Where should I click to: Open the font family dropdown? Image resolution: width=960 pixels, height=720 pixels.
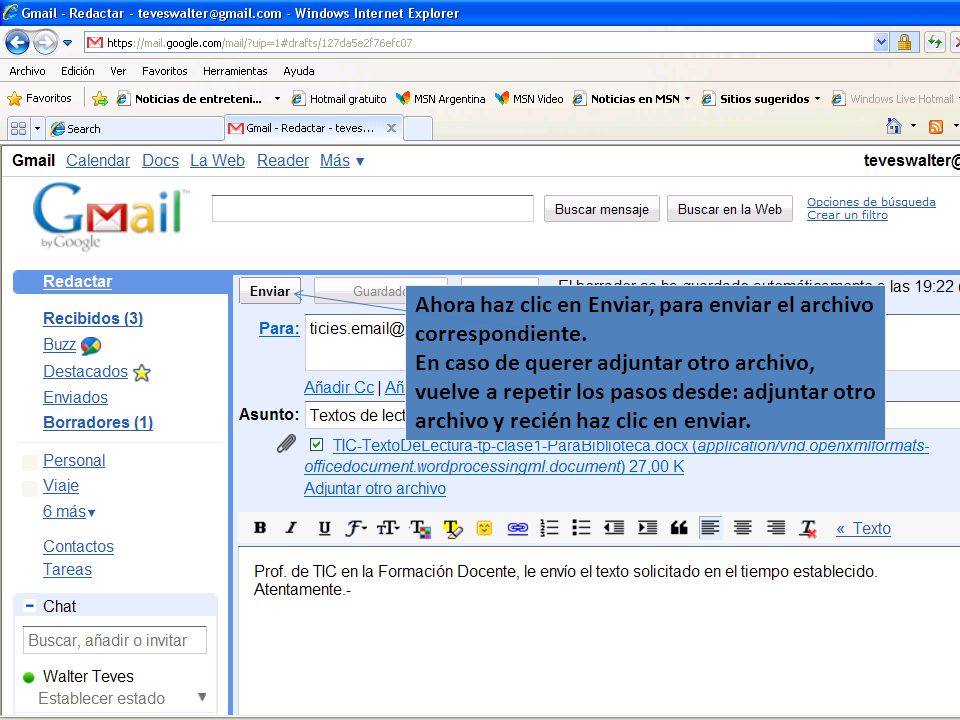pyautogui.click(x=356, y=528)
